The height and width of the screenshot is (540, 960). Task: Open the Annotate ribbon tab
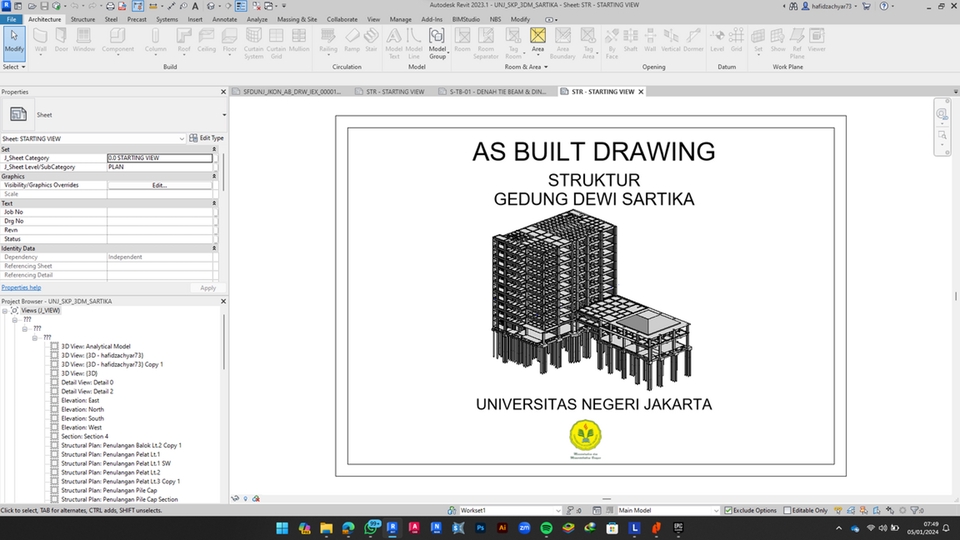click(224, 19)
